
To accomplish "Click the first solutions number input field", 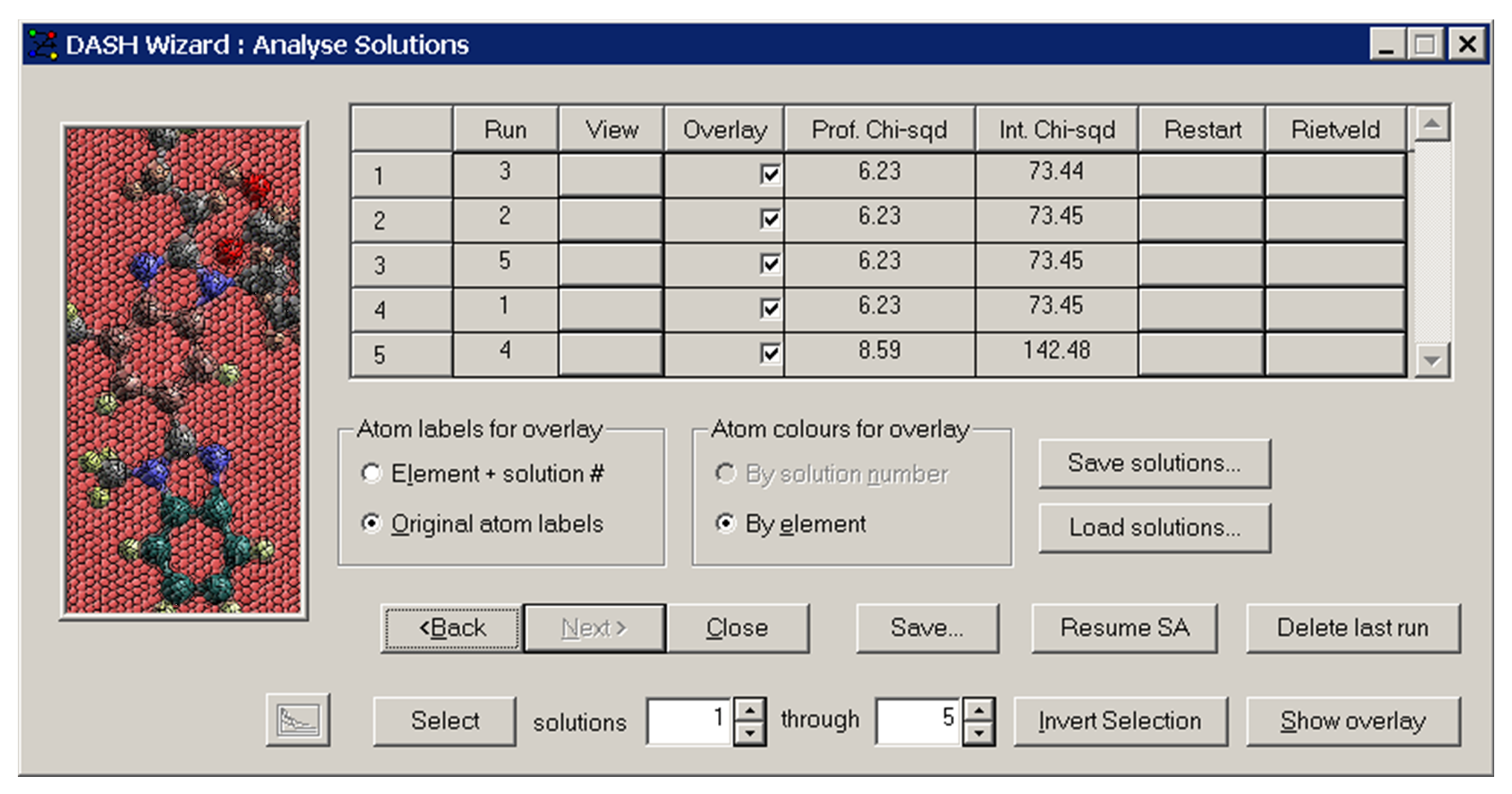I will coord(690,721).
